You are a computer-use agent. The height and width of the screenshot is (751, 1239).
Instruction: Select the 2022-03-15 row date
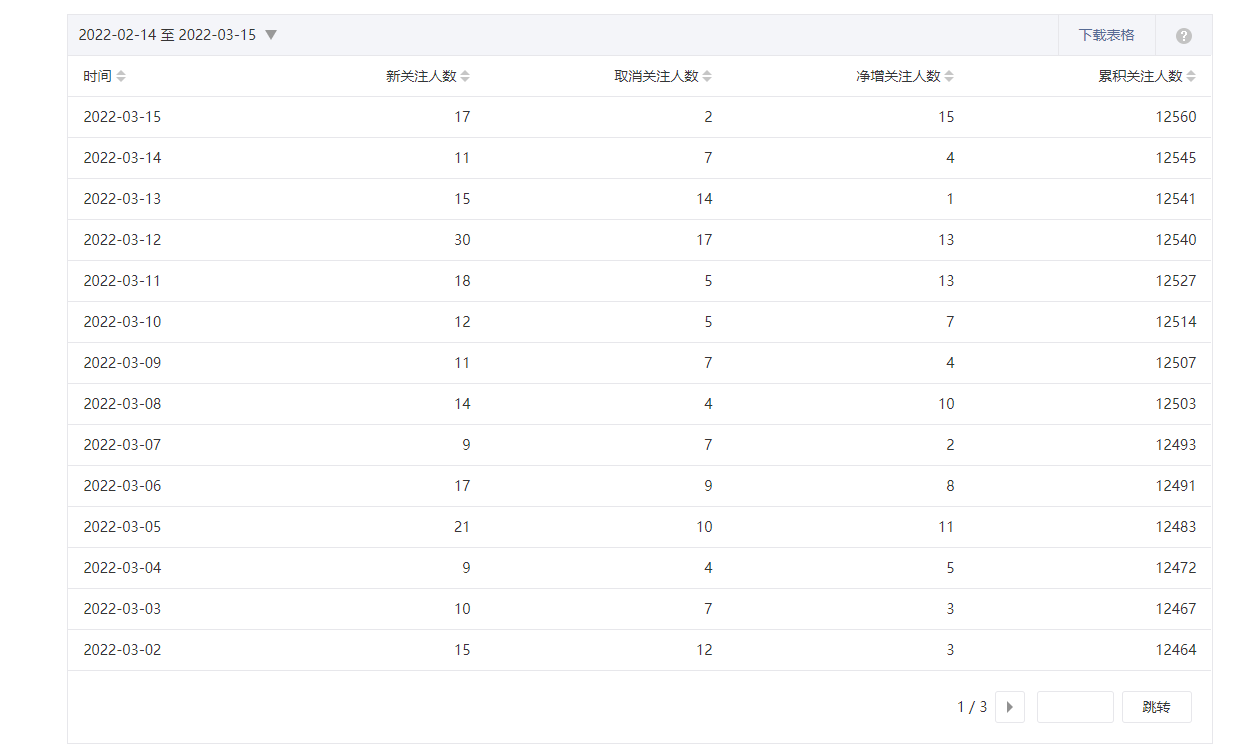[x=122, y=117]
